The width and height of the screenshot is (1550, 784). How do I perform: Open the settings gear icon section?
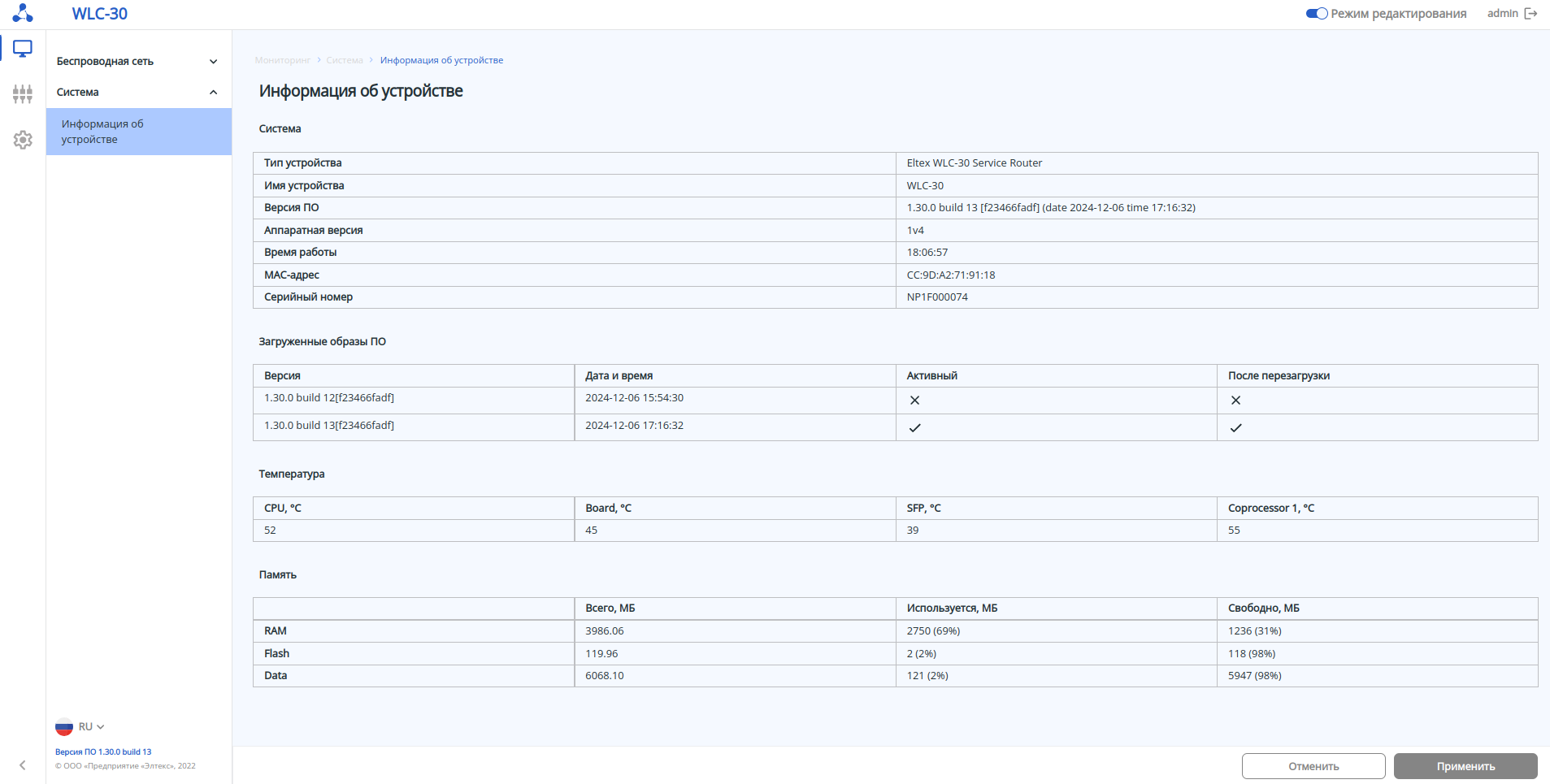(23, 140)
